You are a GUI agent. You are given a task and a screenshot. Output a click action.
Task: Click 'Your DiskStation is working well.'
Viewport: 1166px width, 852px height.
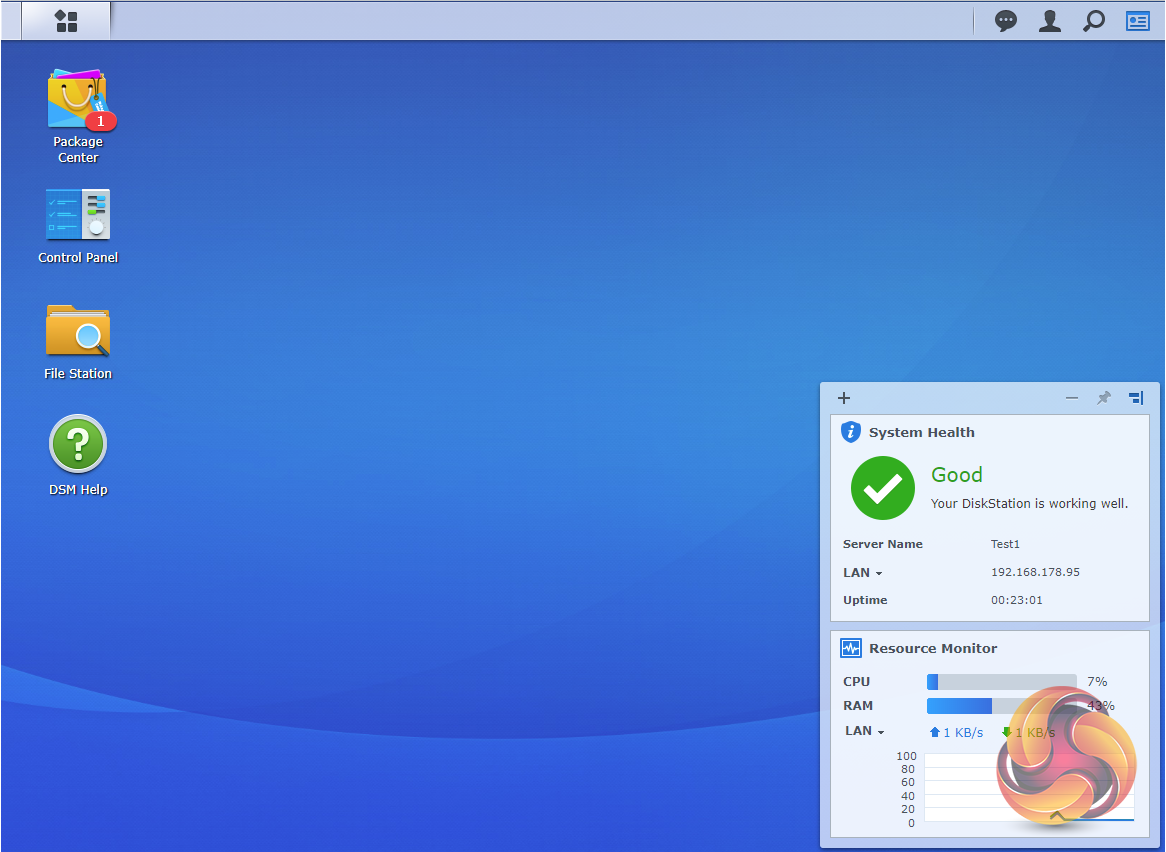pos(1029,503)
